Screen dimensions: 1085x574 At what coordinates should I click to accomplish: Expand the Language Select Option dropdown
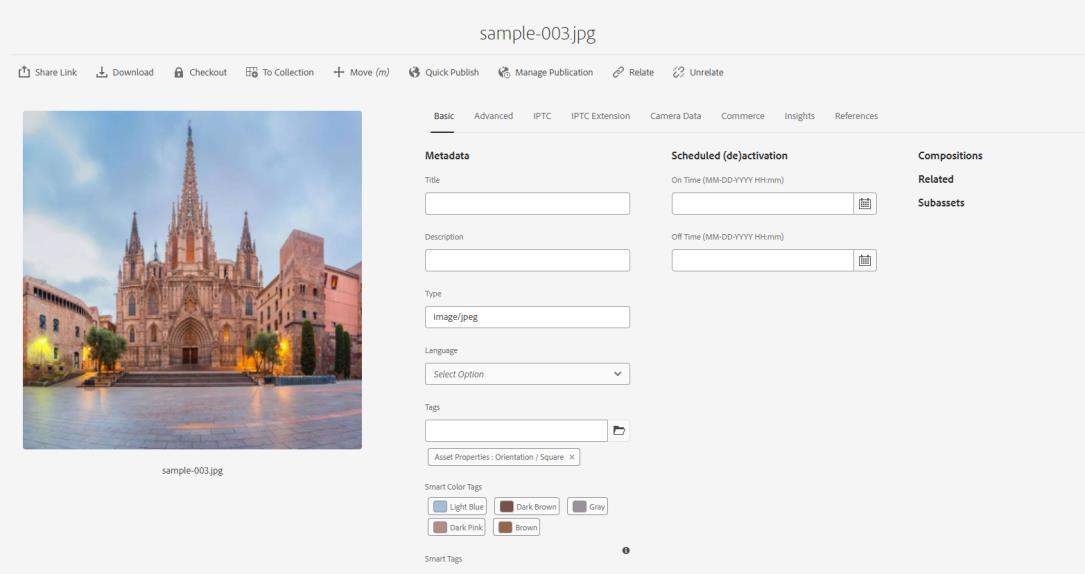pos(527,374)
